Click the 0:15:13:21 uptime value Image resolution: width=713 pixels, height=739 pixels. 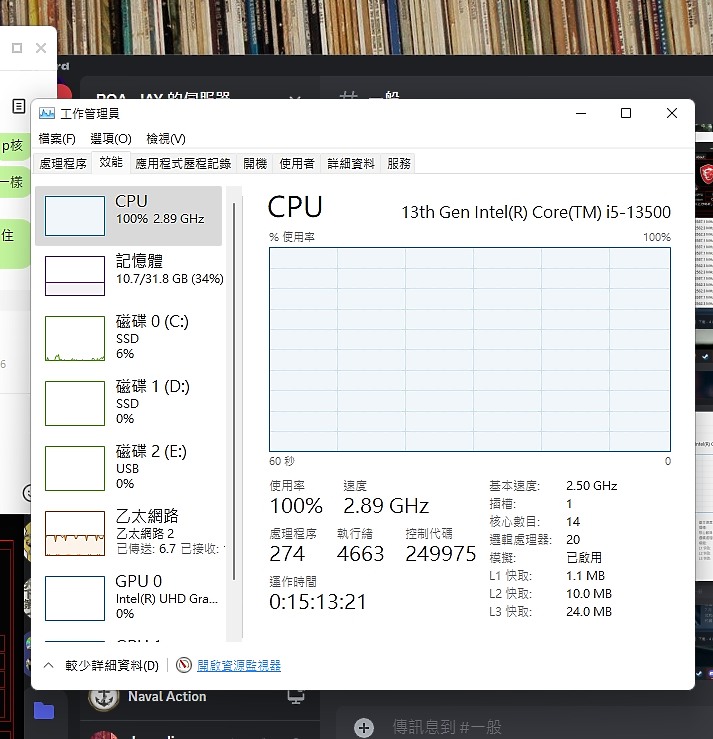pyautogui.click(x=318, y=602)
